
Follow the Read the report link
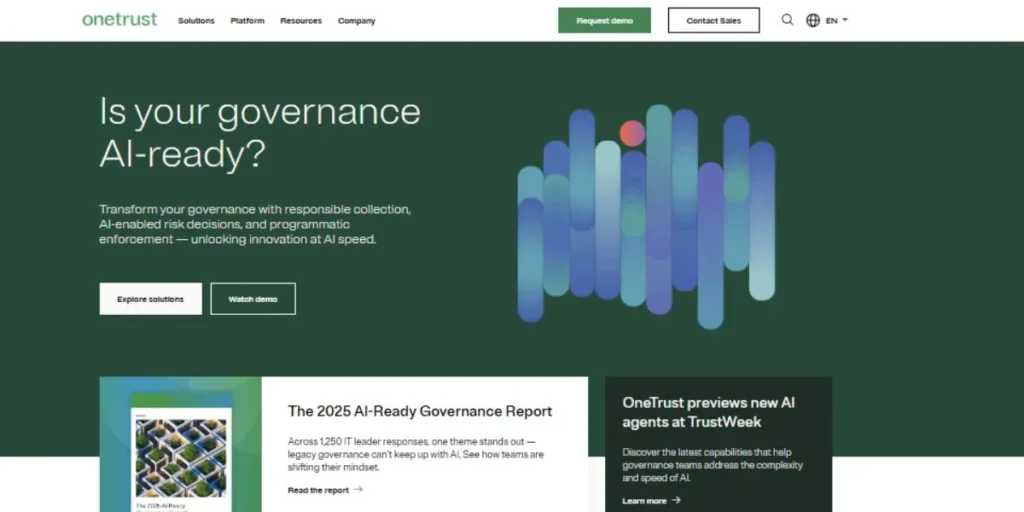[318, 490]
